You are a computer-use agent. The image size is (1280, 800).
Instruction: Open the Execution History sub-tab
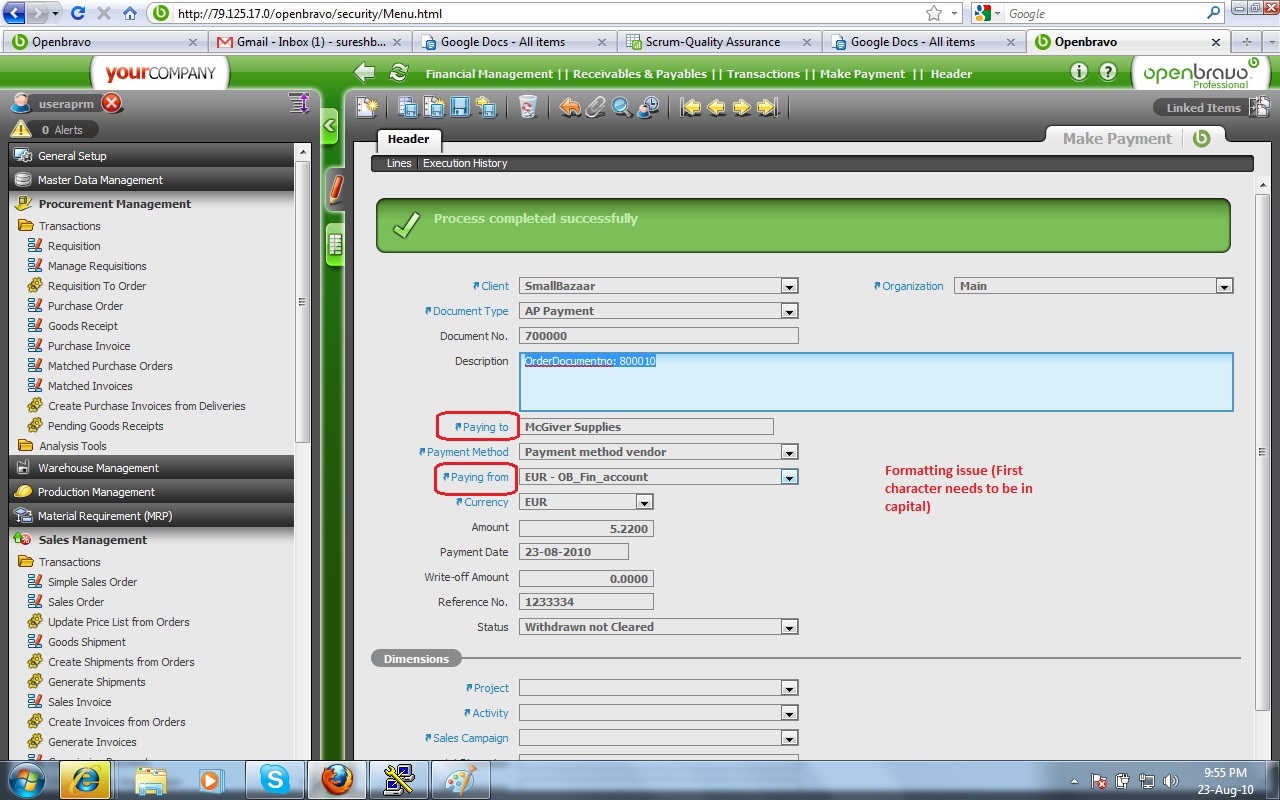pos(465,163)
